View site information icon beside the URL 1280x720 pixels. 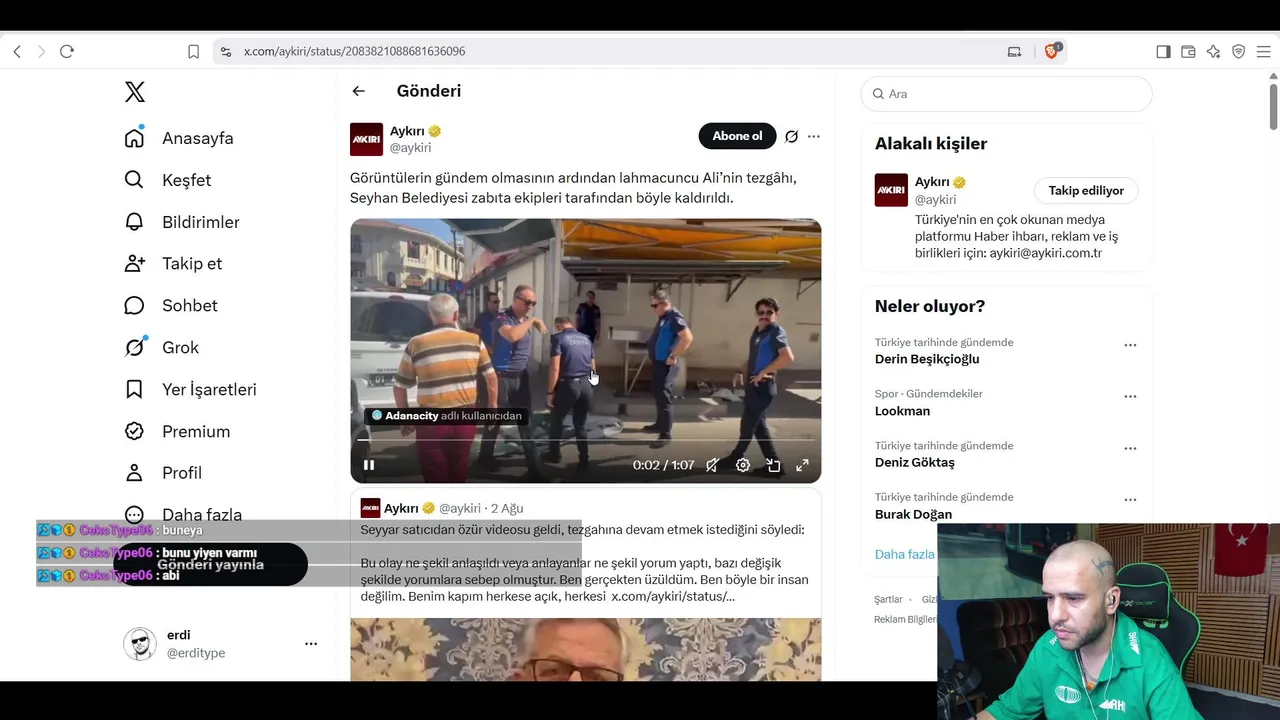226,51
